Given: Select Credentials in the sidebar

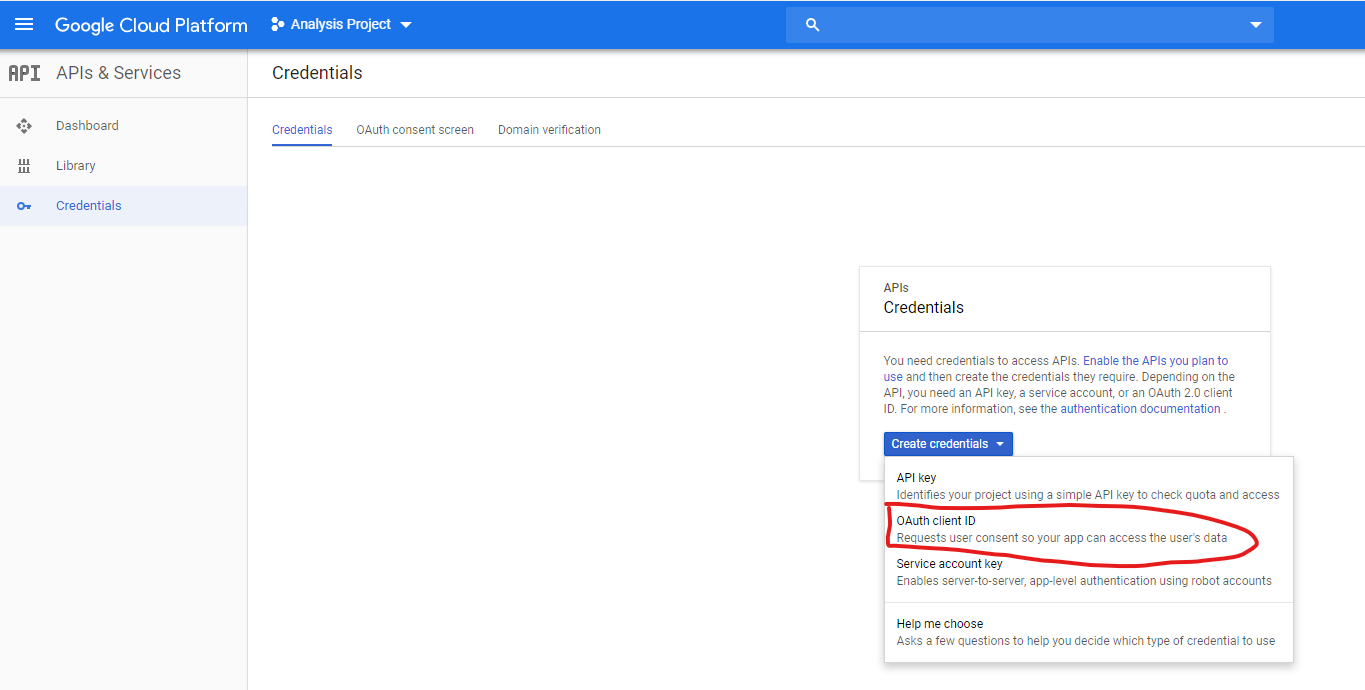Looking at the screenshot, I should 124,206.
